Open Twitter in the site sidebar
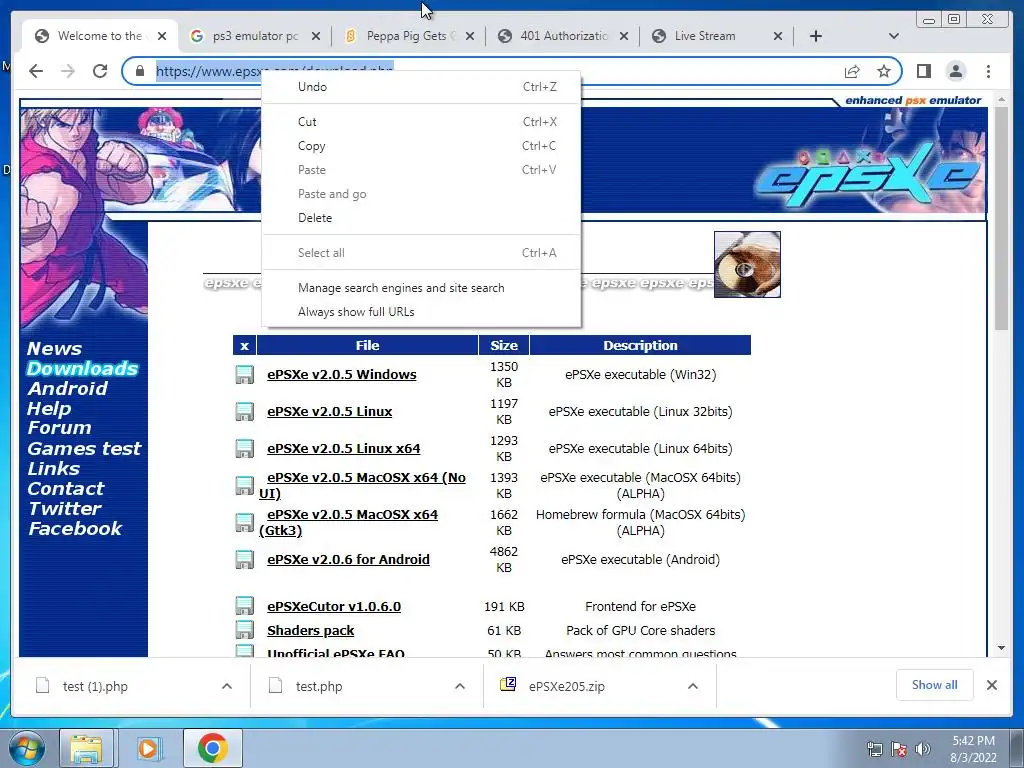This screenshot has height=768, width=1024. coord(65,509)
